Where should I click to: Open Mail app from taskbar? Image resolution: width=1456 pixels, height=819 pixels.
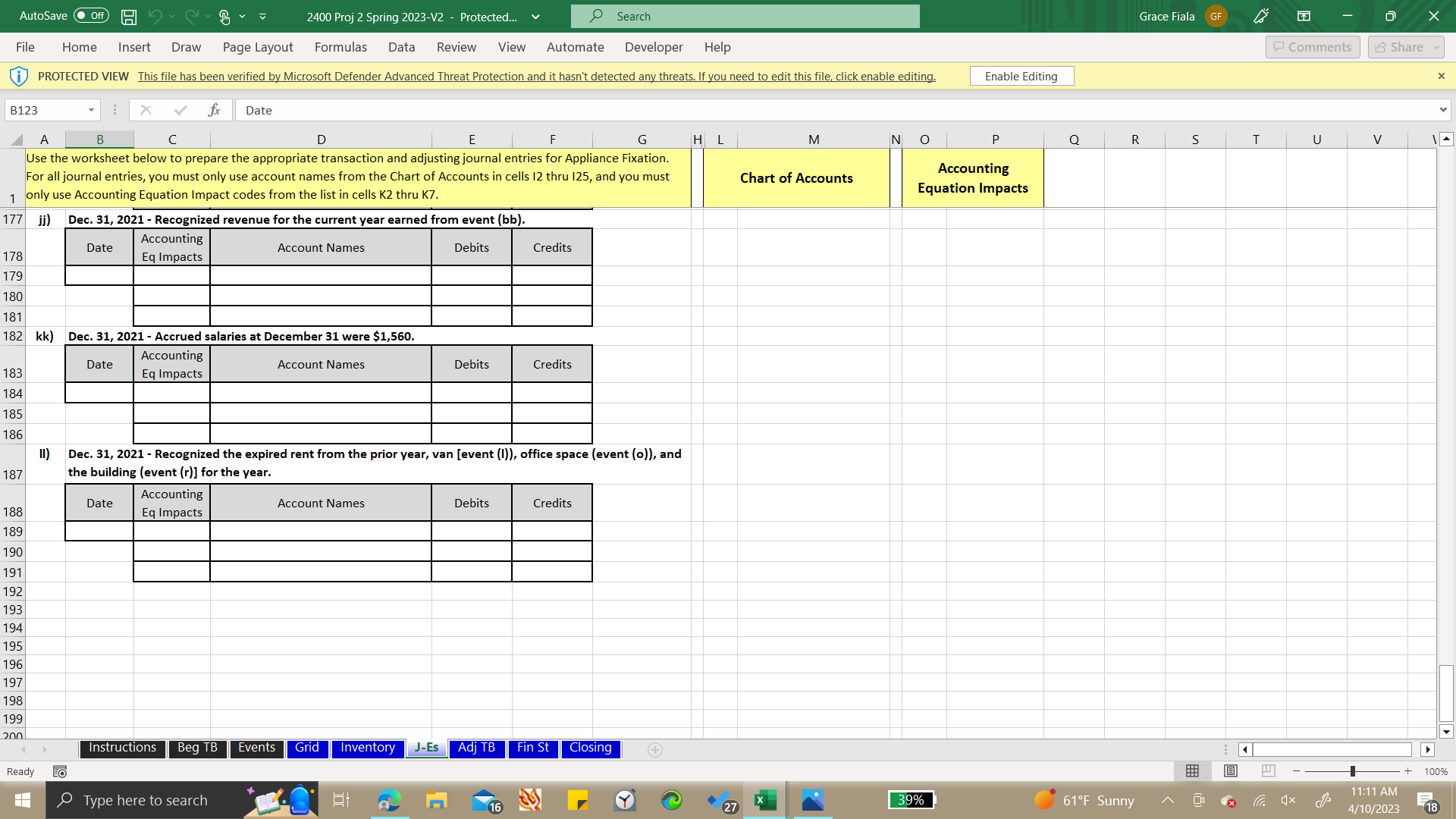(485, 800)
